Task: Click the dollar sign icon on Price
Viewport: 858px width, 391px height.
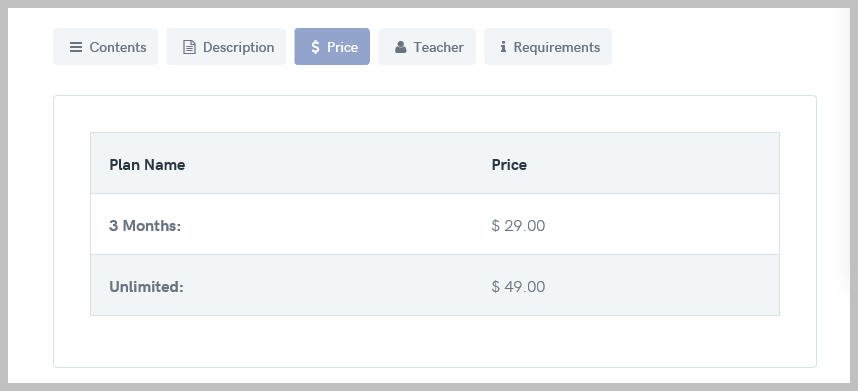Action: [315, 47]
